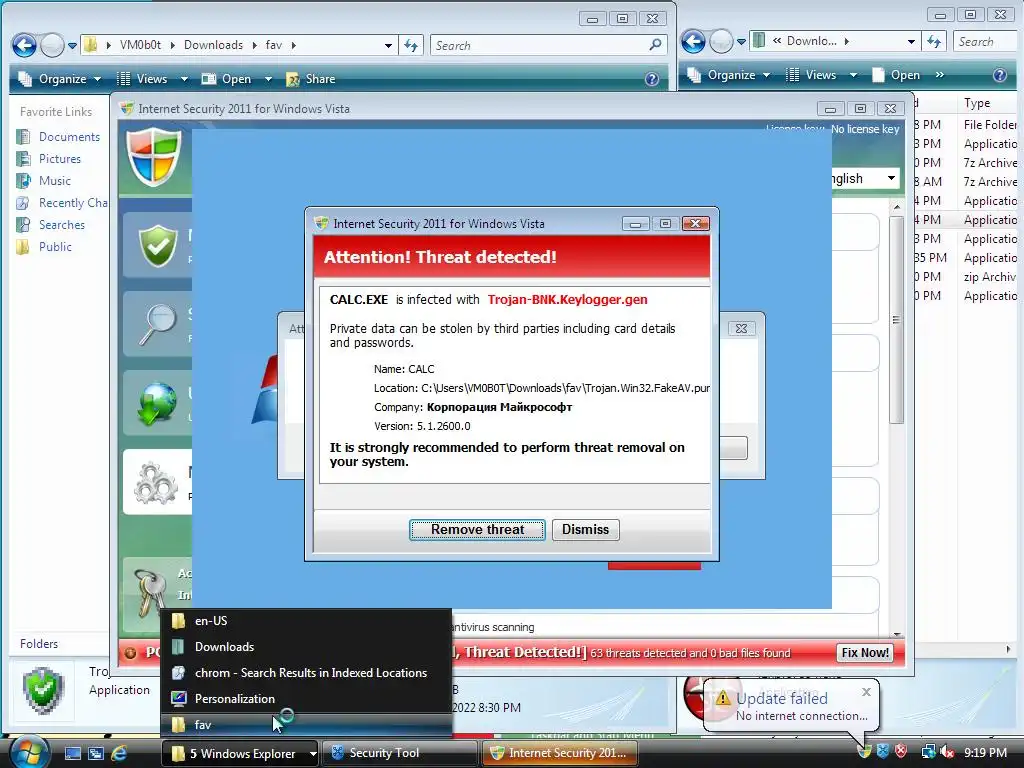Select fav in taskbar window list
This screenshot has height=768, width=1024.
tap(306, 724)
